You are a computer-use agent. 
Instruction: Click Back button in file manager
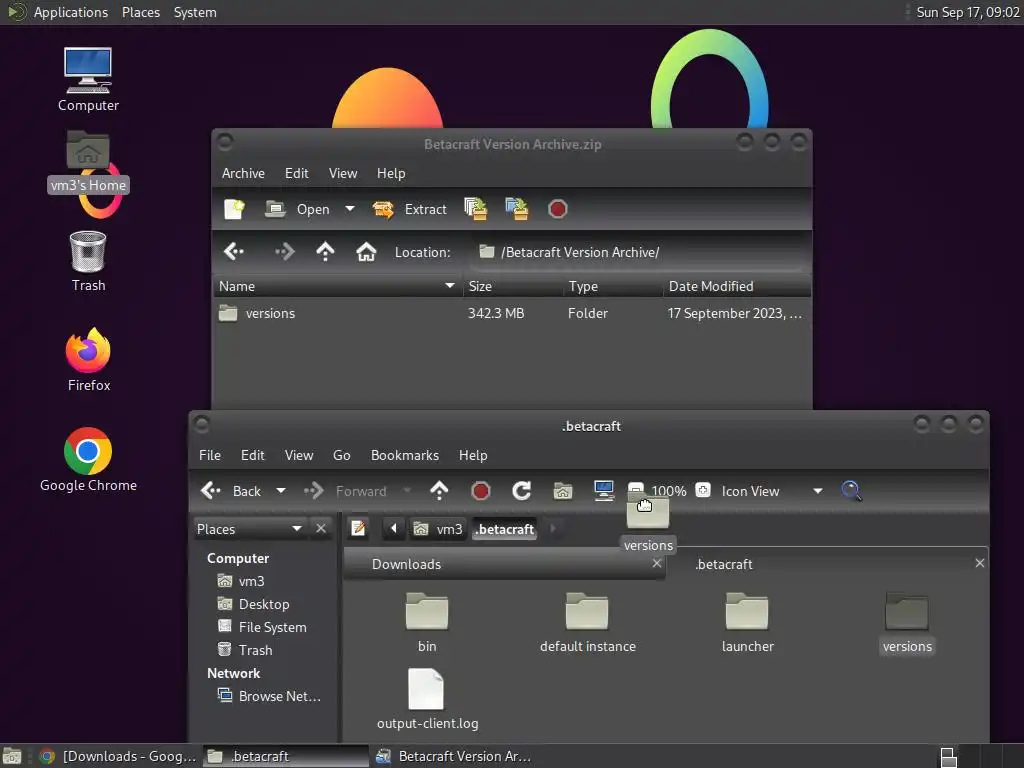pyautogui.click(x=231, y=491)
